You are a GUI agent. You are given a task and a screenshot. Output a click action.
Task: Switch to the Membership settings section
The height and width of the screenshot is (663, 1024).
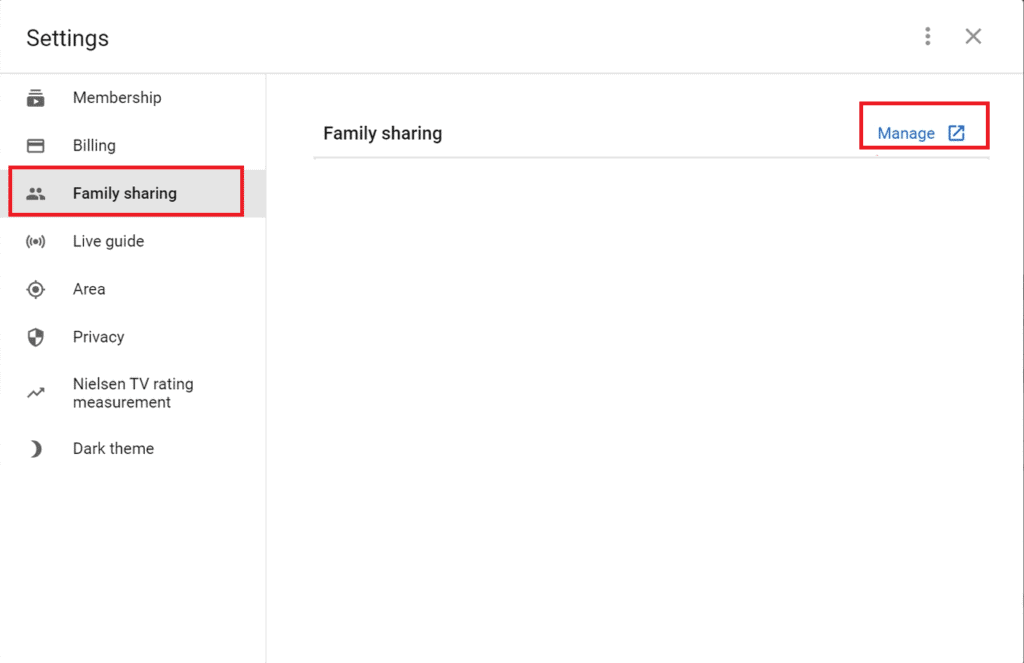pyautogui.click(x=117, y=97)
